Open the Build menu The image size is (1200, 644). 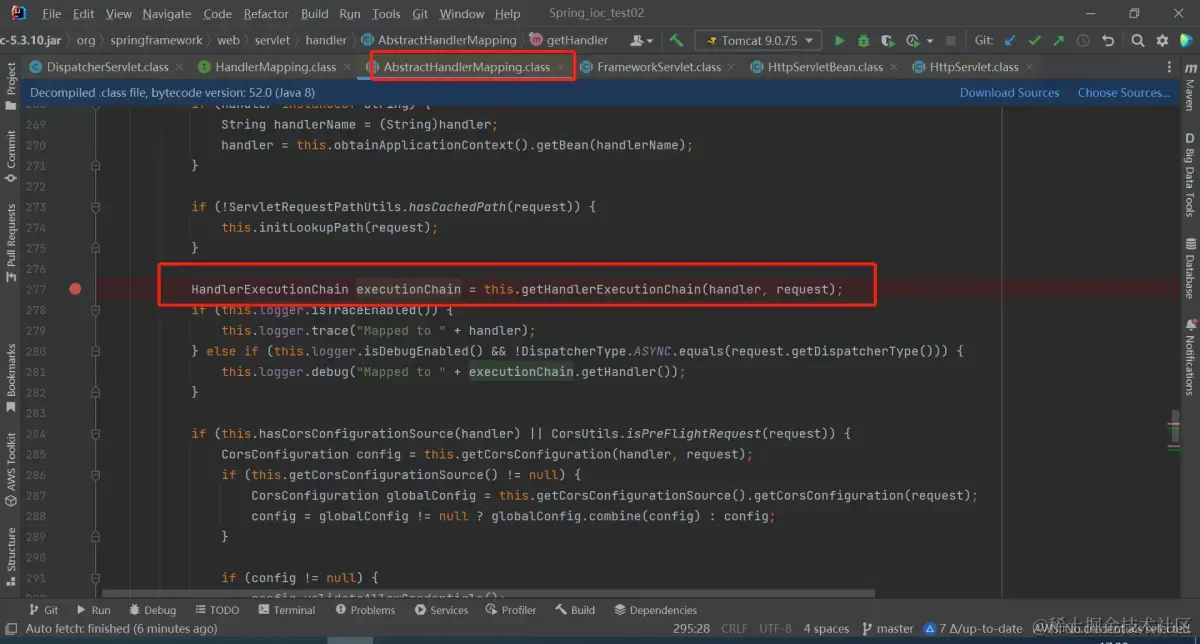[314, 14]
